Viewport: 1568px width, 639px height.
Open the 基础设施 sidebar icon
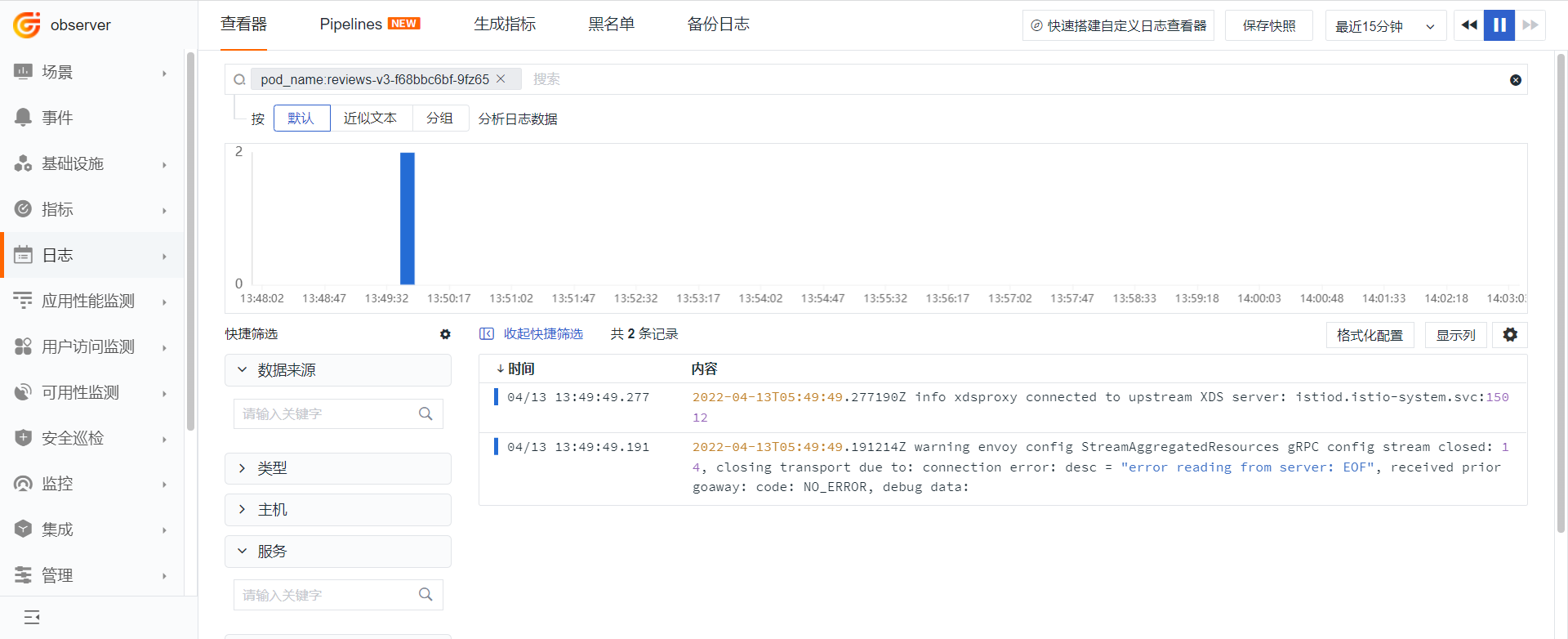(x=23, y=163)
